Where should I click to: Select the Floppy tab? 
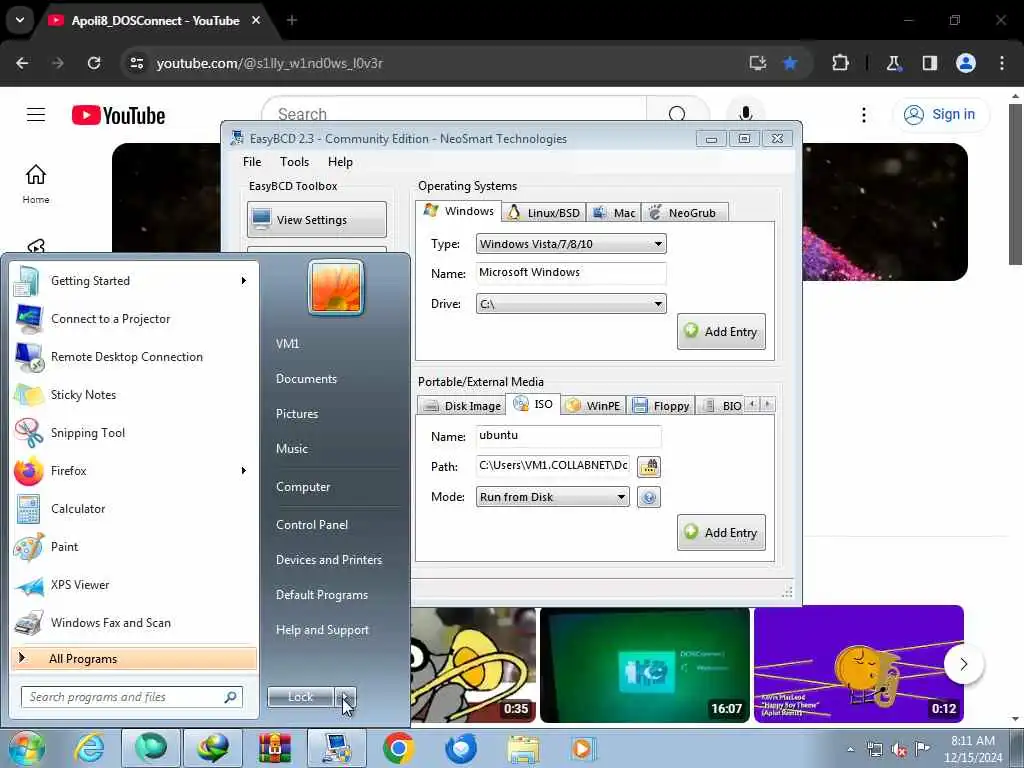661,406
